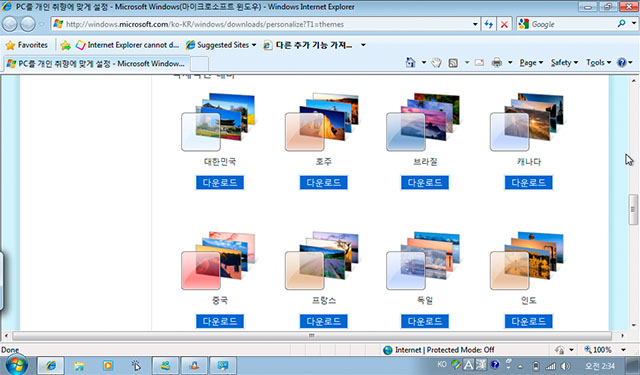Image resolution: width=640 pixels, height=375 pixels.
Task: Expand the Suggested Sites dropdown
Action: 254,45
